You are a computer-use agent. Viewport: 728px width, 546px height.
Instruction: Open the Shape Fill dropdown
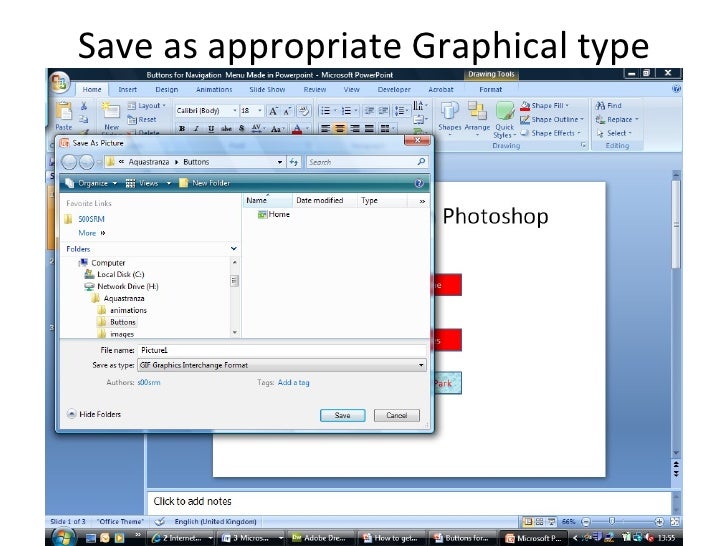(x=544, y=106)
